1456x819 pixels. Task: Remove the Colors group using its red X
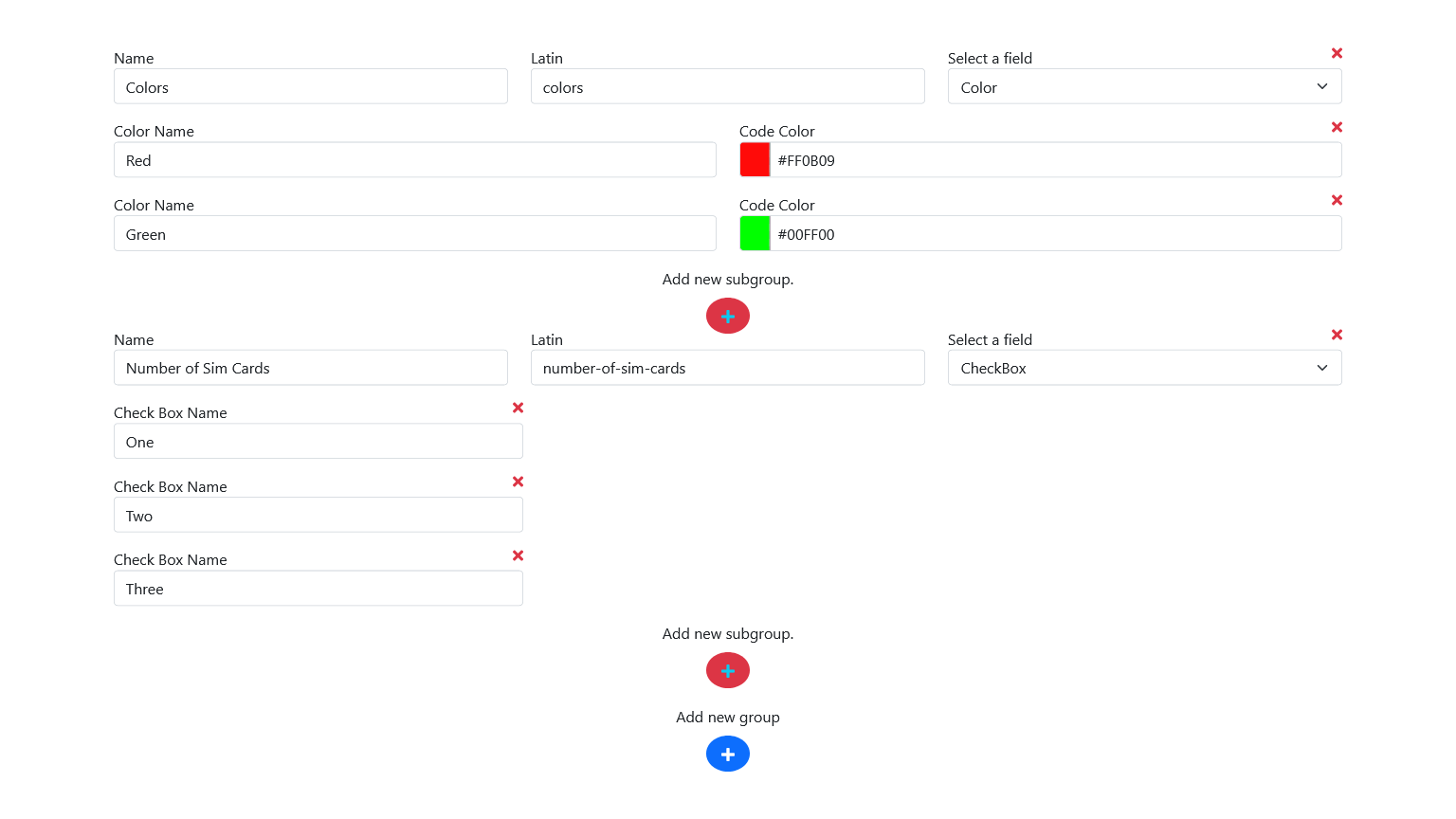[1337, 53]
